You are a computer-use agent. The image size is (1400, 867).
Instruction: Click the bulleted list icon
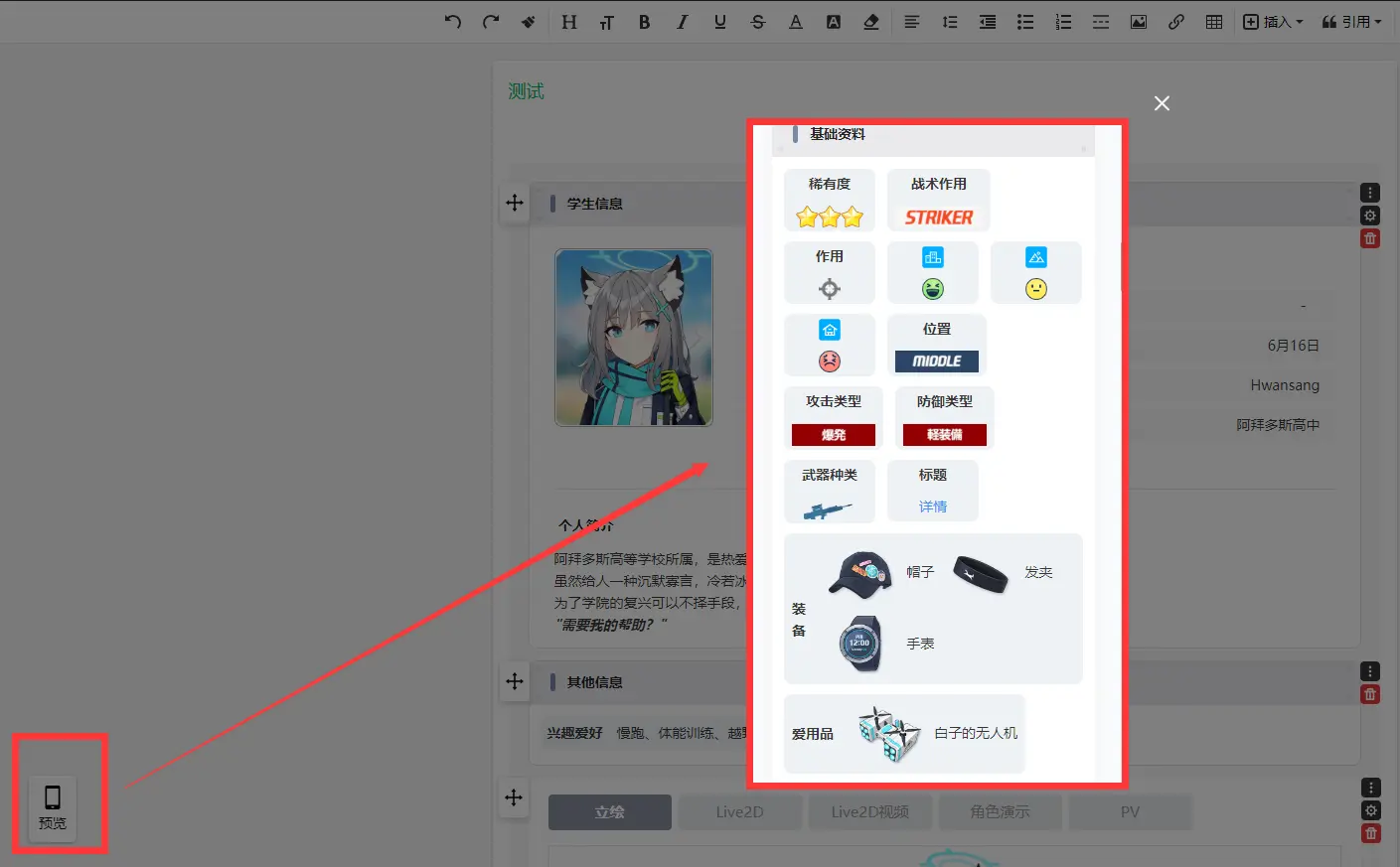point(1025,22)
